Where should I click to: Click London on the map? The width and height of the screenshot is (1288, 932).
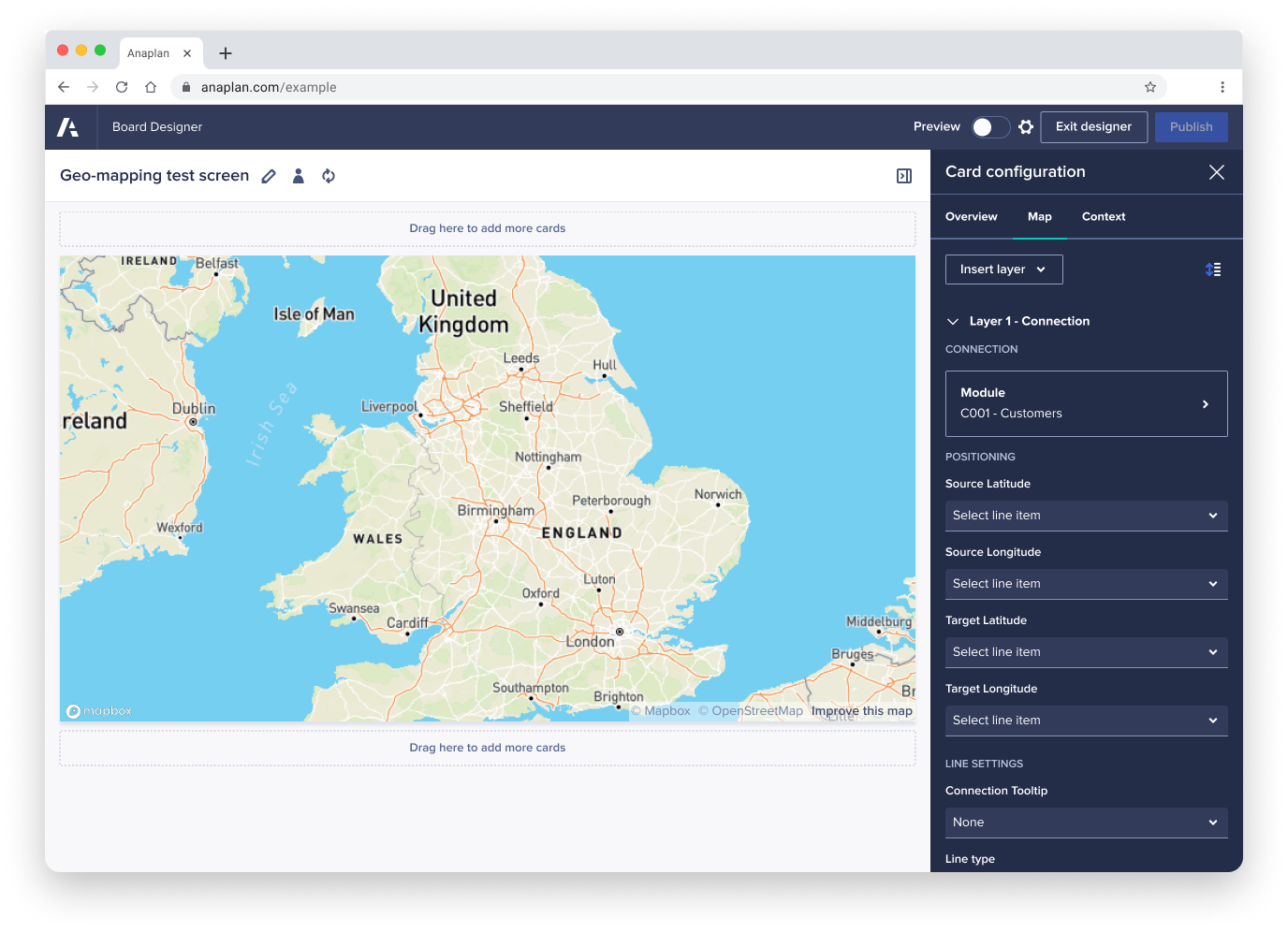tap(591, 642)
